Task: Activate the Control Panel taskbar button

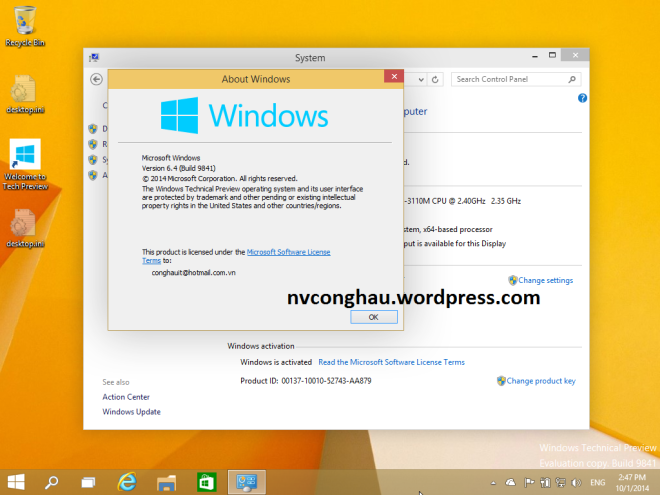Action: pyautogui.click(x=247, y=482)
